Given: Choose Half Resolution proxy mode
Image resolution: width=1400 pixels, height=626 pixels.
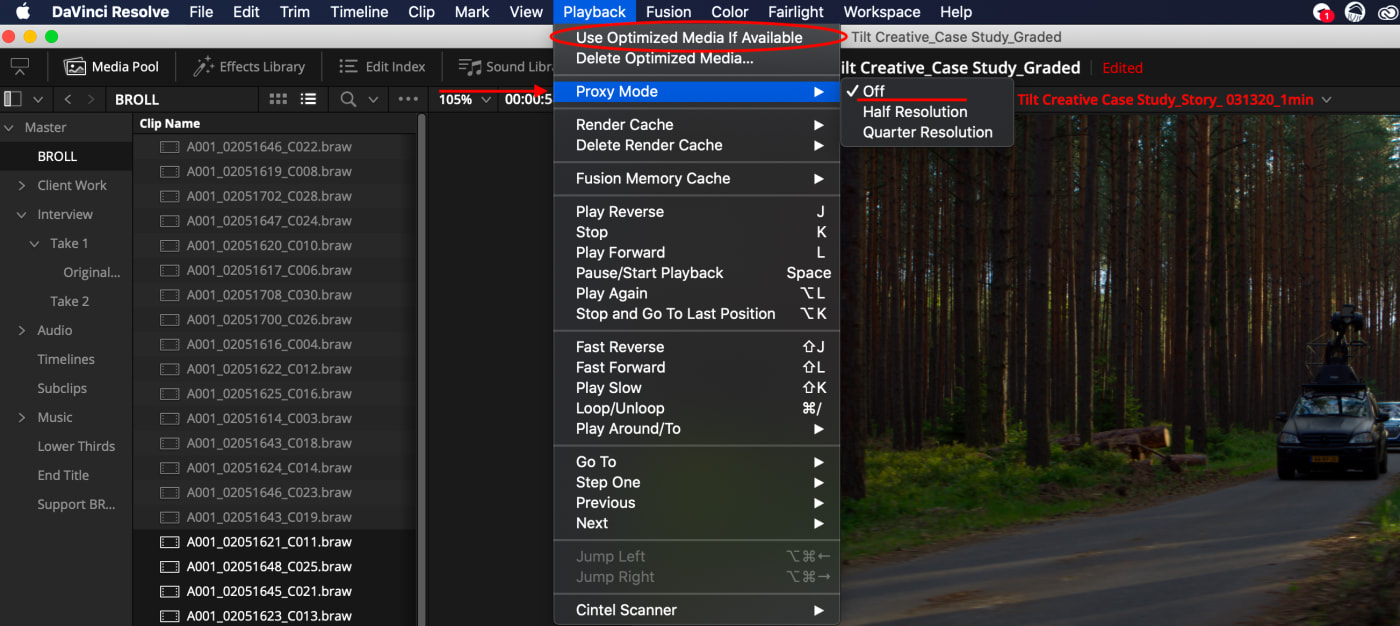Looking at the screenshot, I should click(x=927, y=112).
